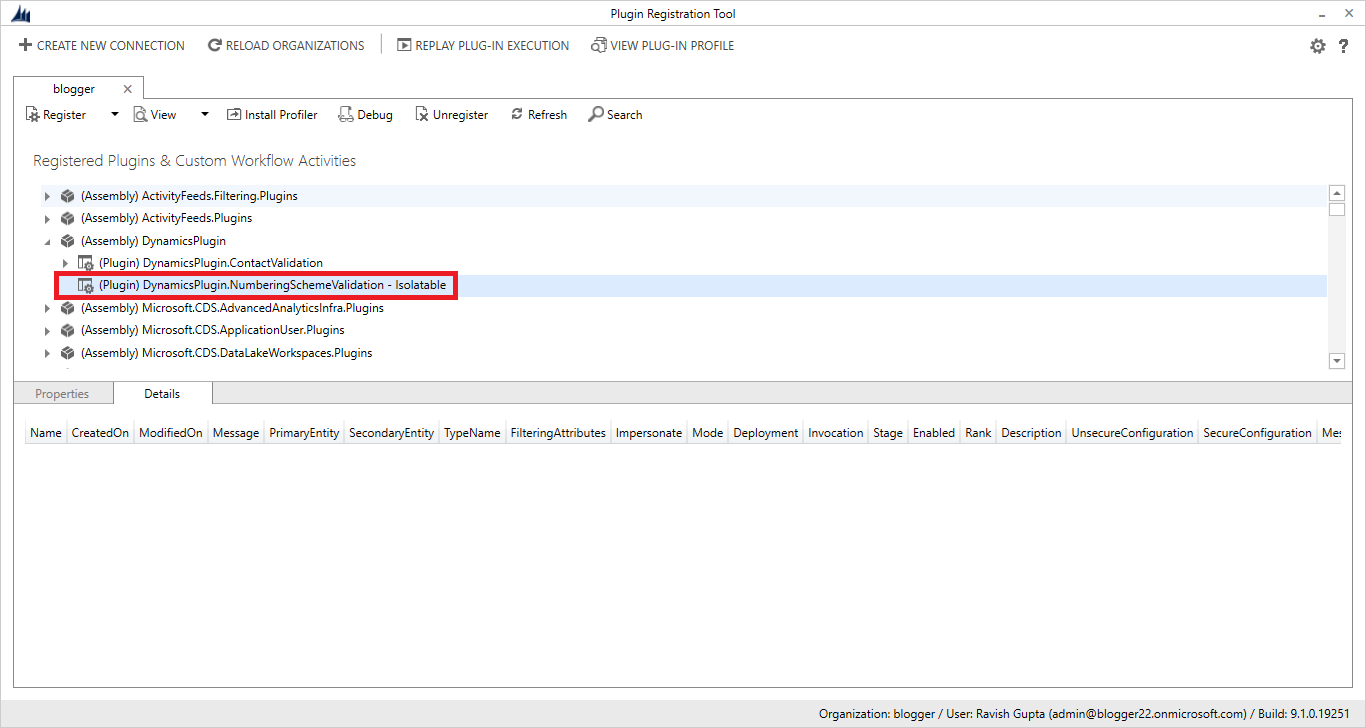Click the SecureConfiguration column header
The height and width of the screenshot is (728, 1366).
click(x=1257, y=433)
